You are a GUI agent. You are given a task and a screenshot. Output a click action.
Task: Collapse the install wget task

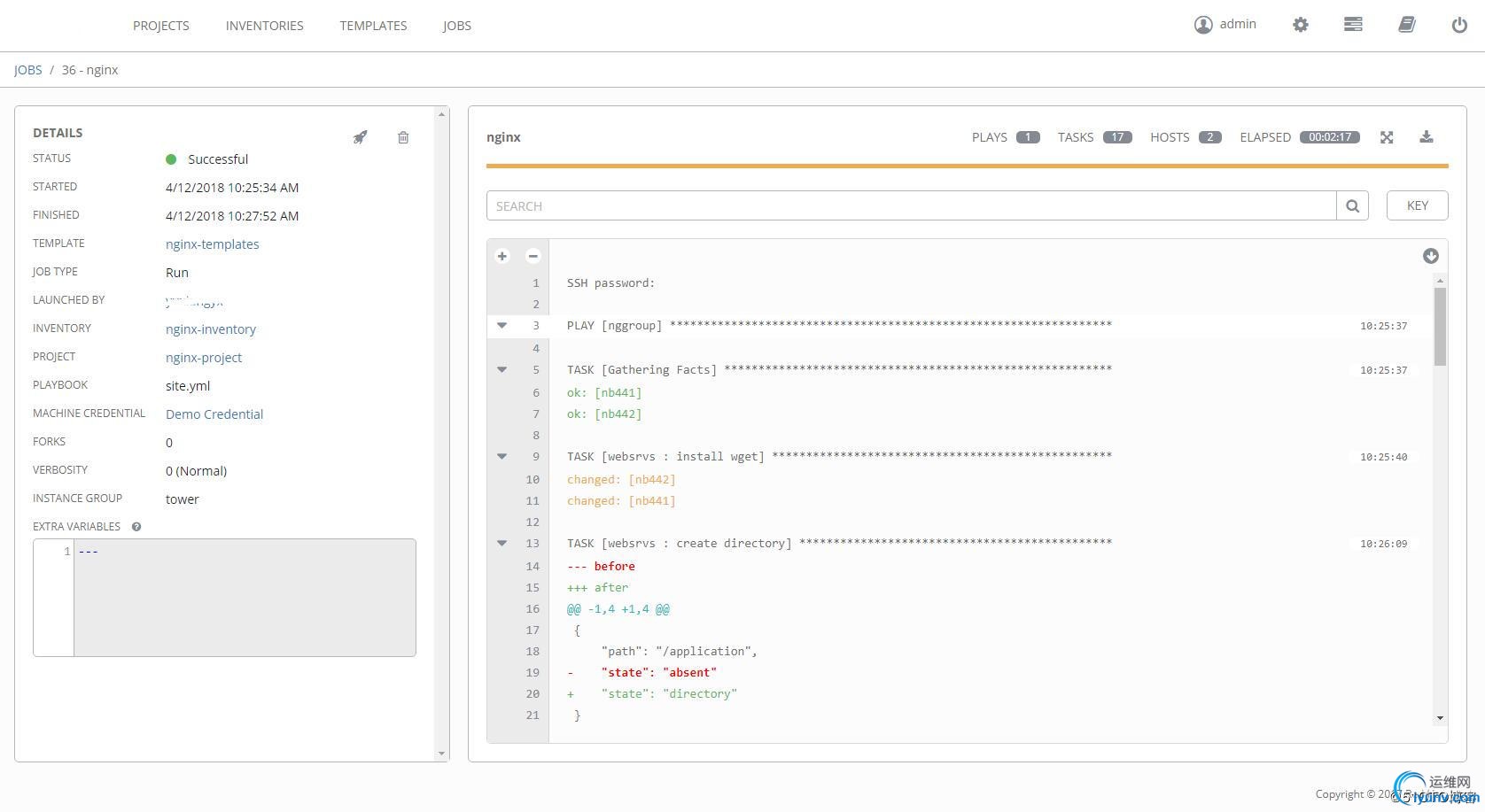(x=502, y=457)
